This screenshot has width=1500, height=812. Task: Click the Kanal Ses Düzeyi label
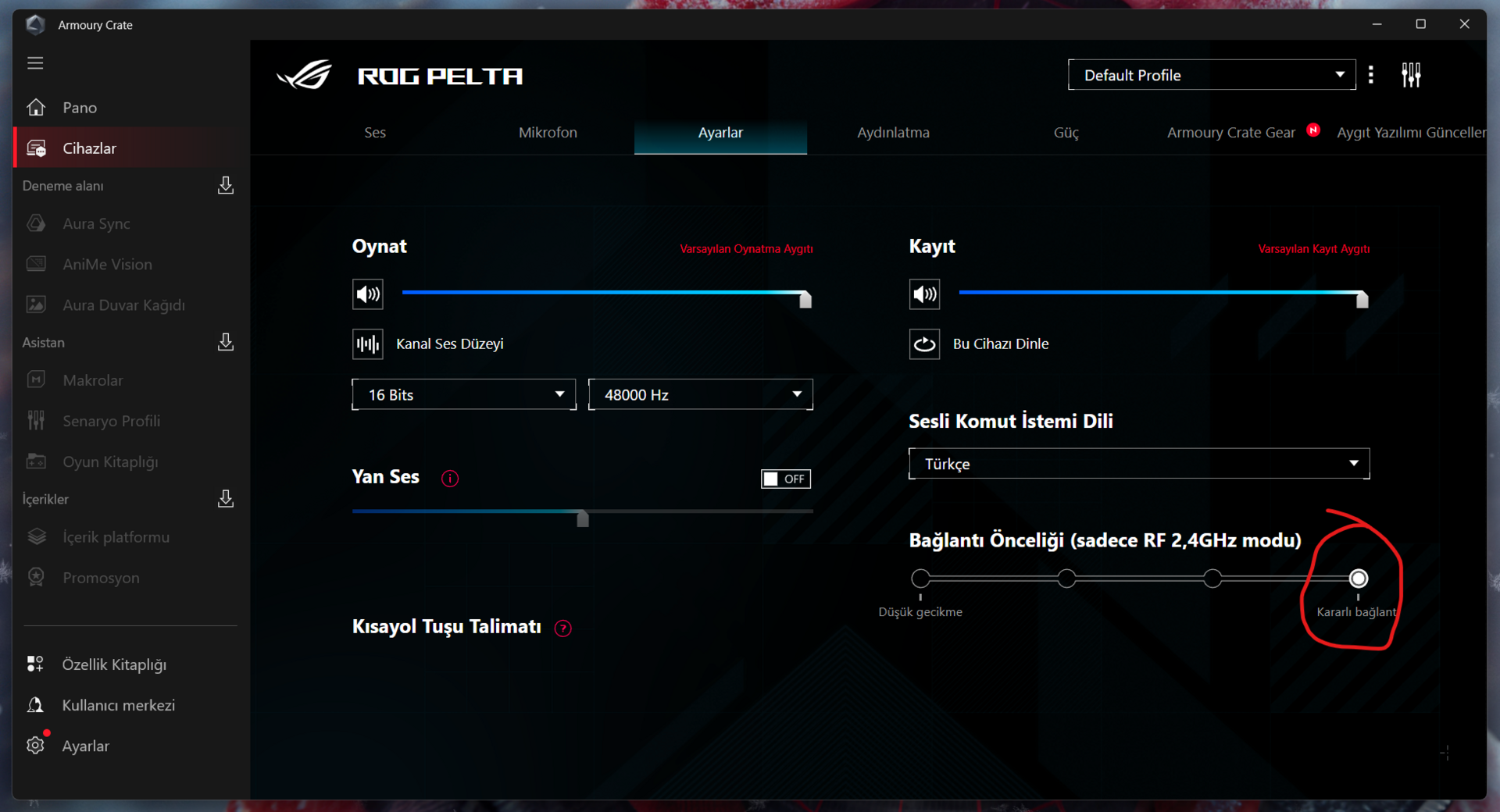pyautogui.click(x=450, y=344)
